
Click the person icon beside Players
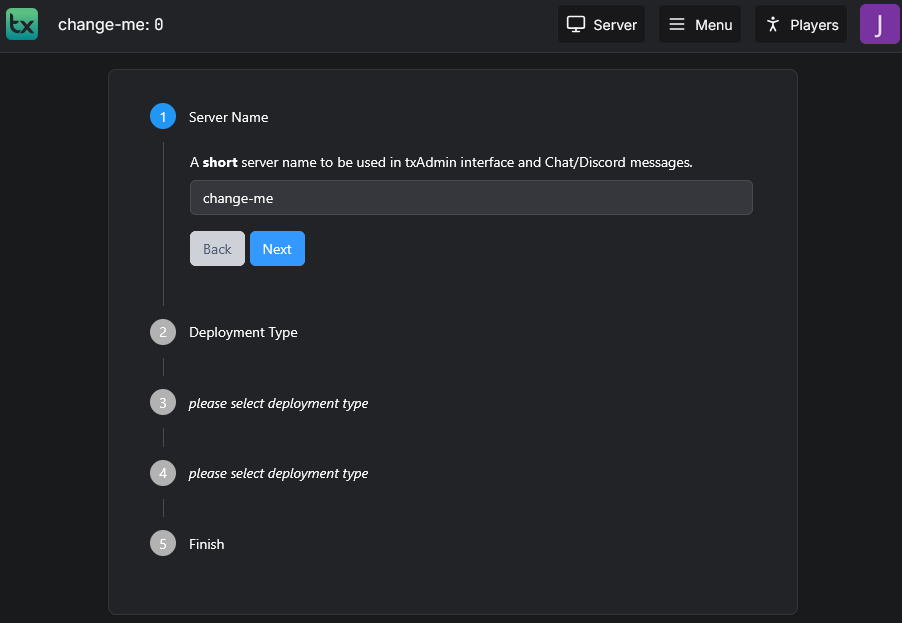pos(772,24)
